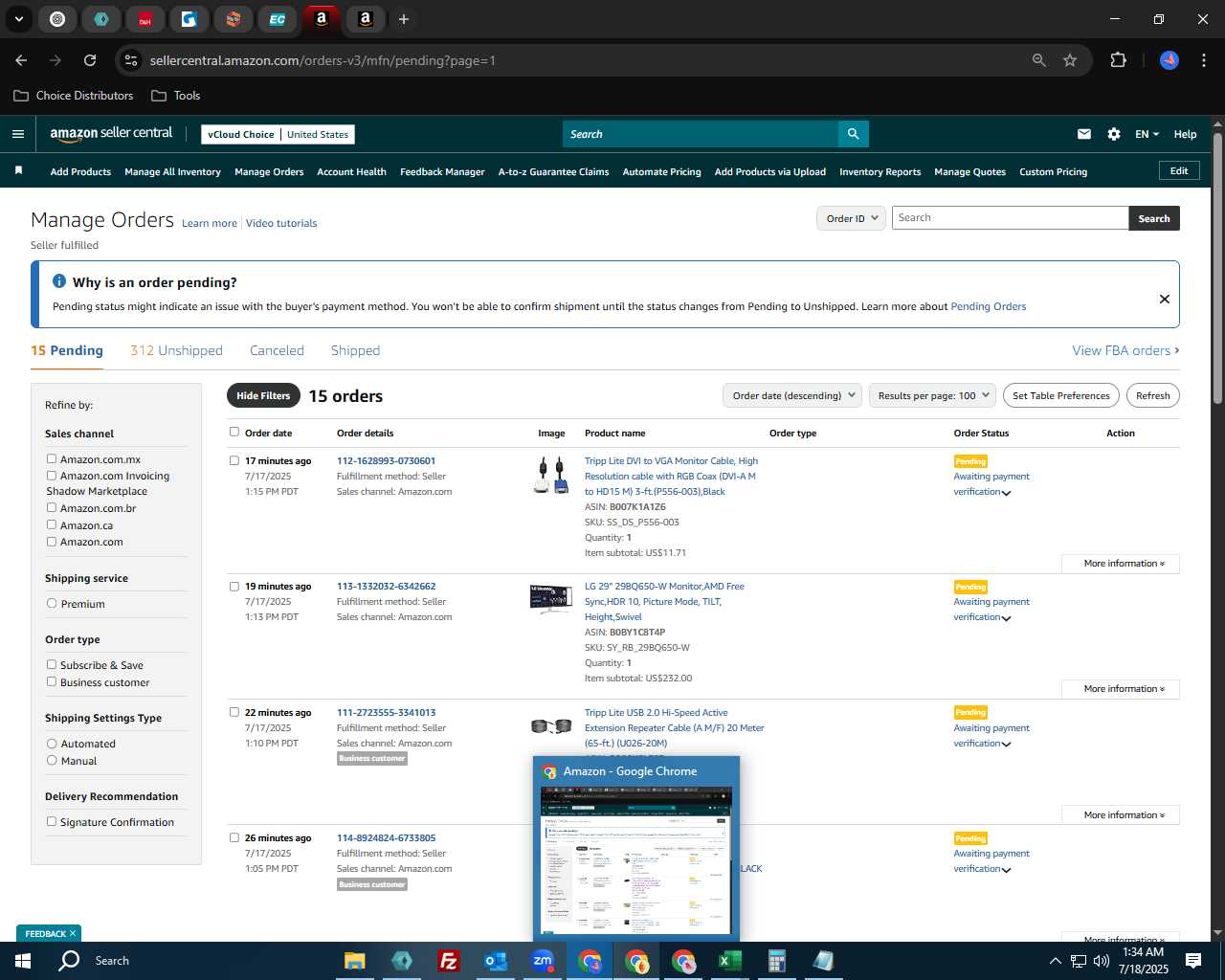Open the Order date sort dropdown
Image resolution: width=1225 pixels, height=980 pixels.
[x=792, y=395]
